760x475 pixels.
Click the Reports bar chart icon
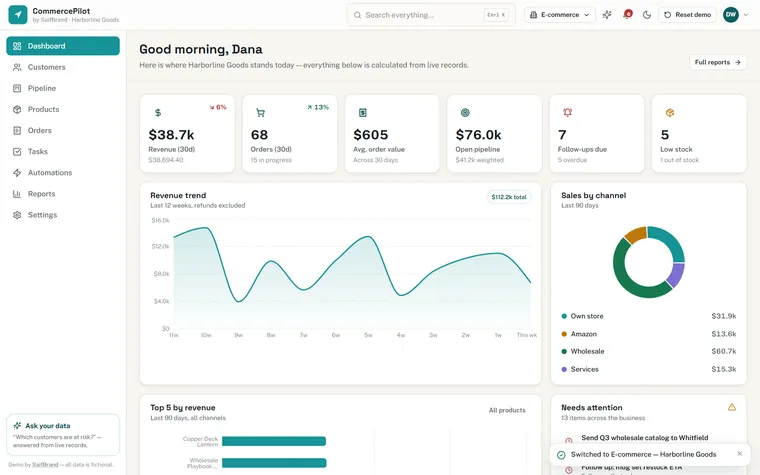(17, 194)
